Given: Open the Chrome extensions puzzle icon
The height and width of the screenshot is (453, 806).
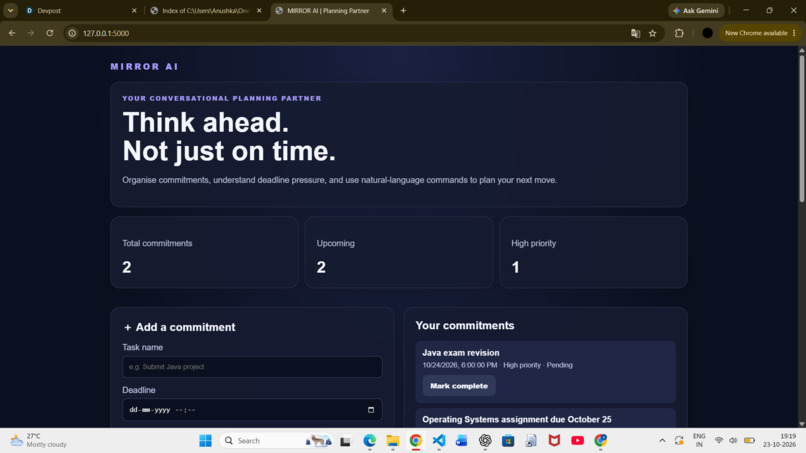Looking at the screenshot, I should [679, 33].
